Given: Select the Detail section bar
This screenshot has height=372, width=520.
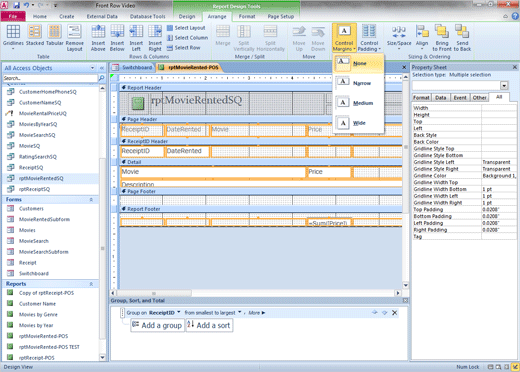Looking at the screenshot, I should [261, 162].
